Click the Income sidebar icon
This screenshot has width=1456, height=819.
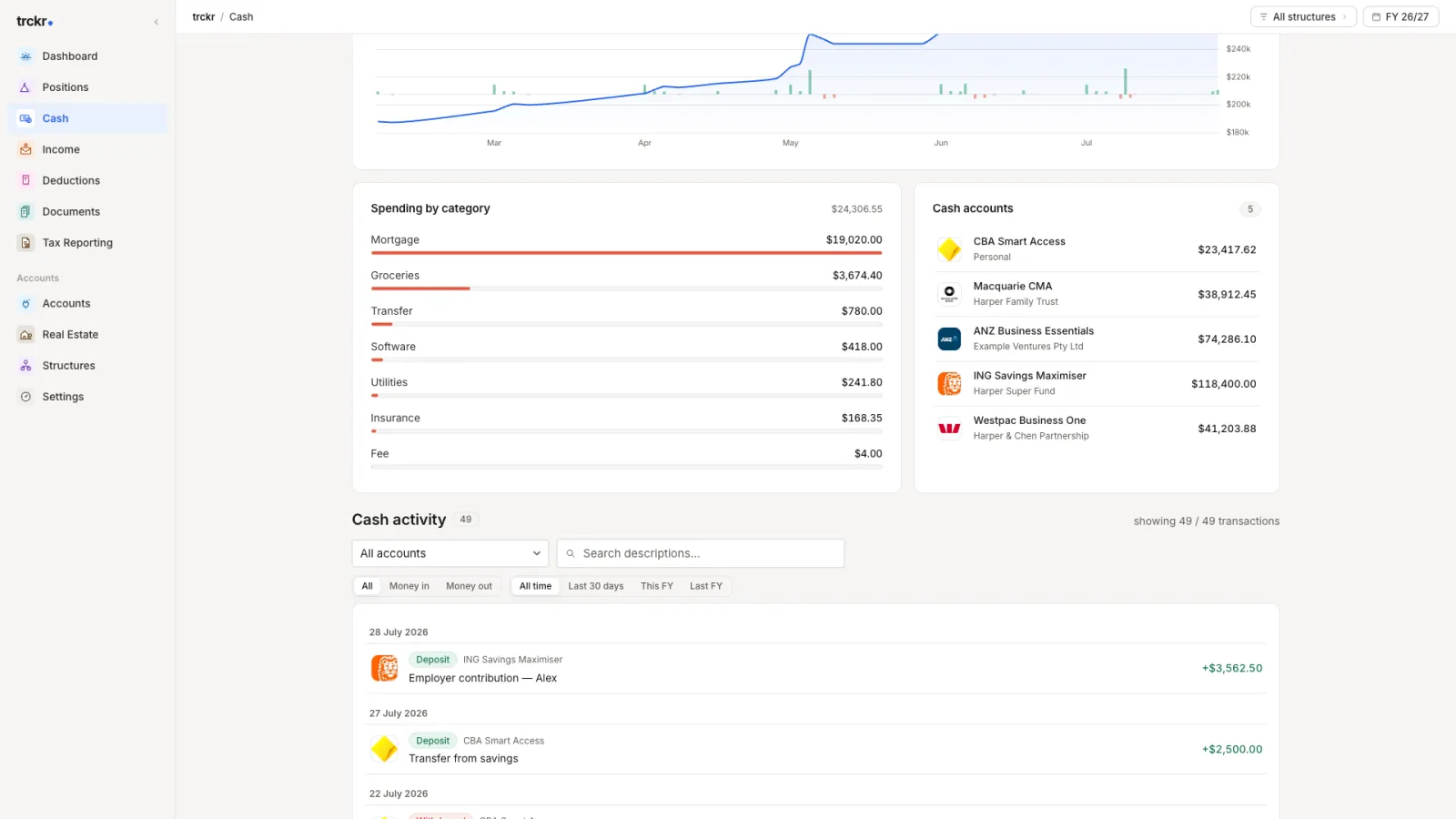click(25, 149)
